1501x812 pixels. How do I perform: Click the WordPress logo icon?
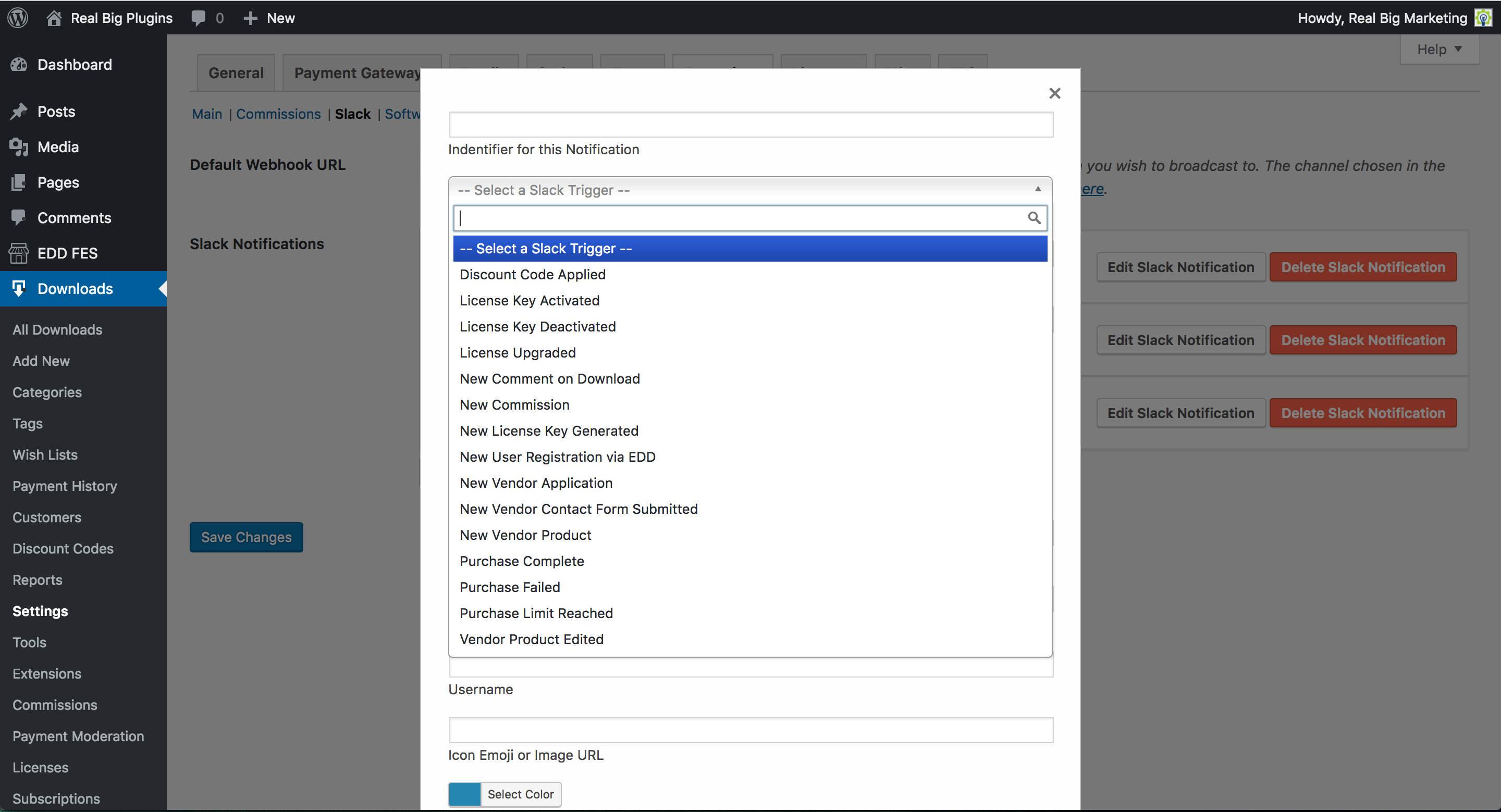(18, 18)
